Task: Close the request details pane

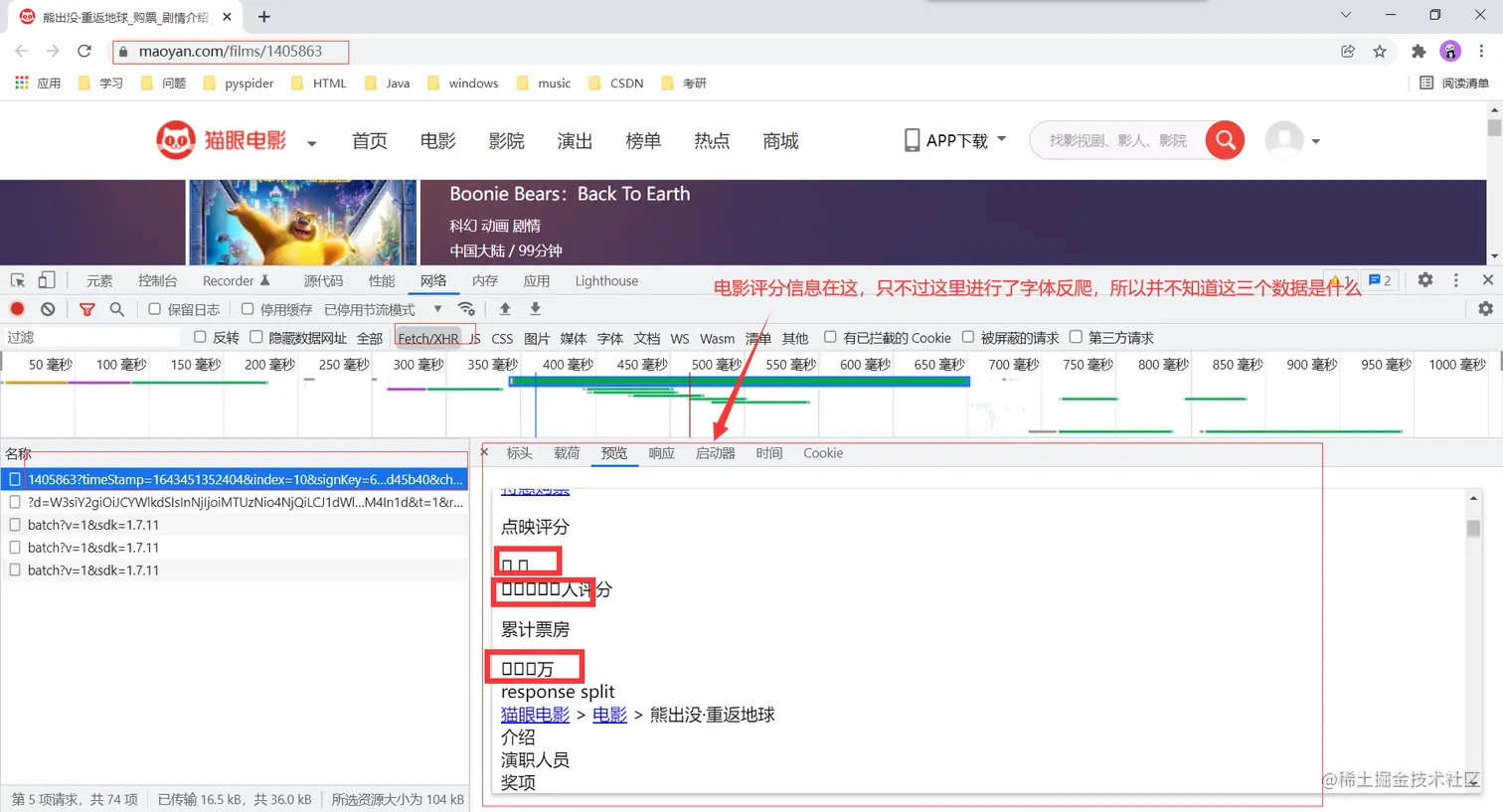Action: point(485,452)
